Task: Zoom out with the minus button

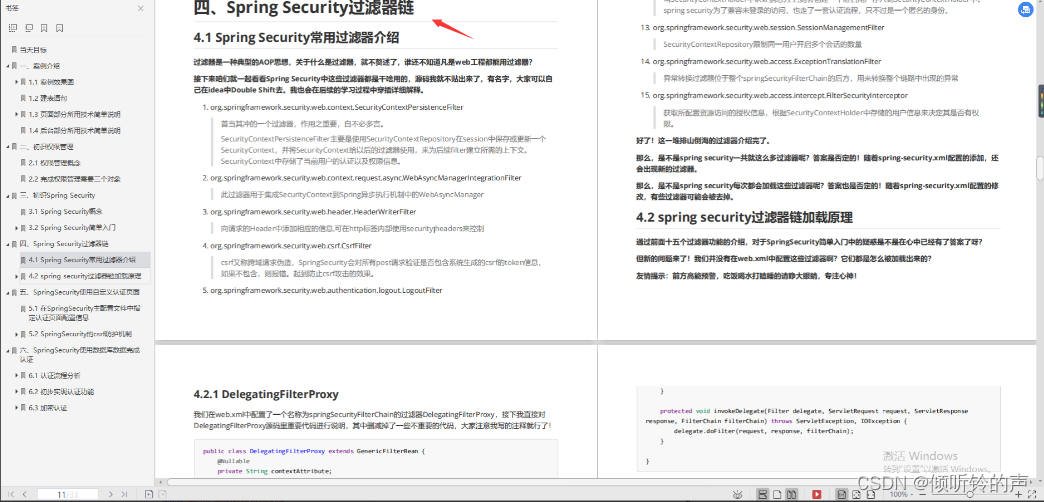Action: (x=923, y=495)
